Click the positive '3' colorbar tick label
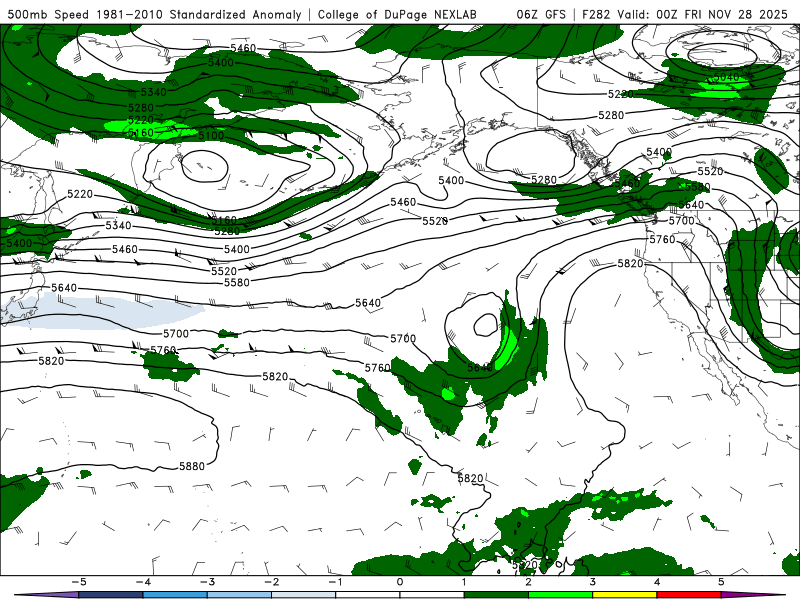 click(592, 582)
